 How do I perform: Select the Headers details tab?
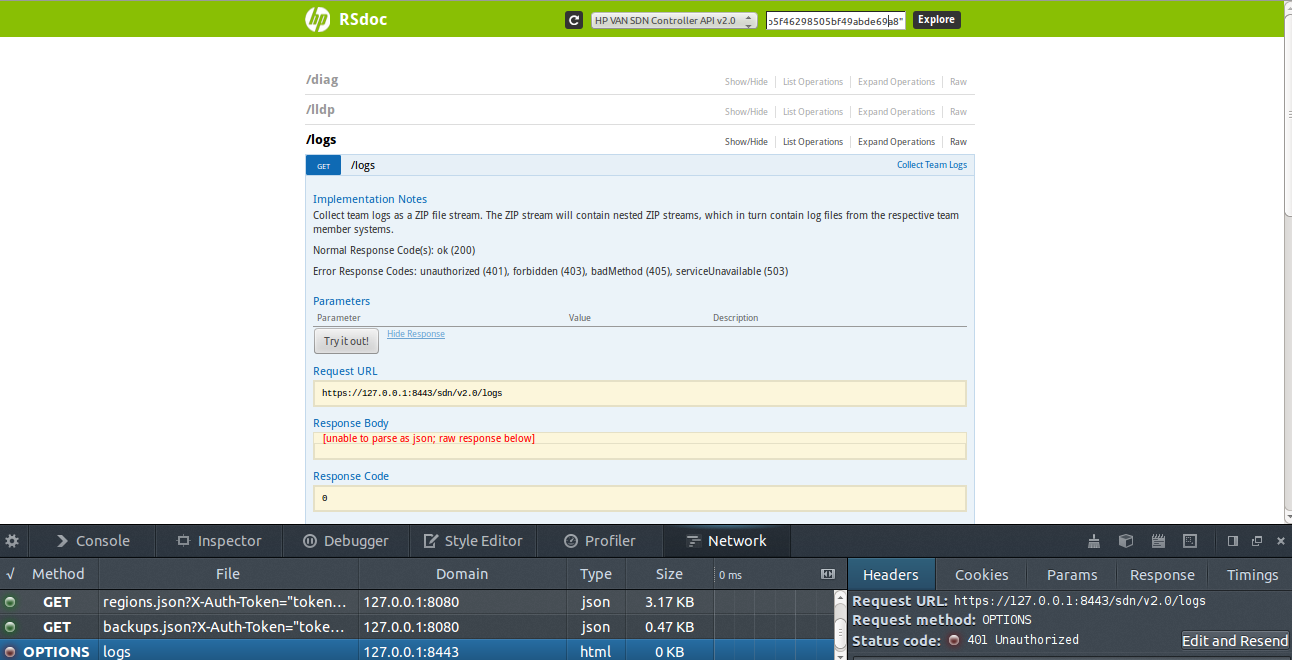click(891, 575)
